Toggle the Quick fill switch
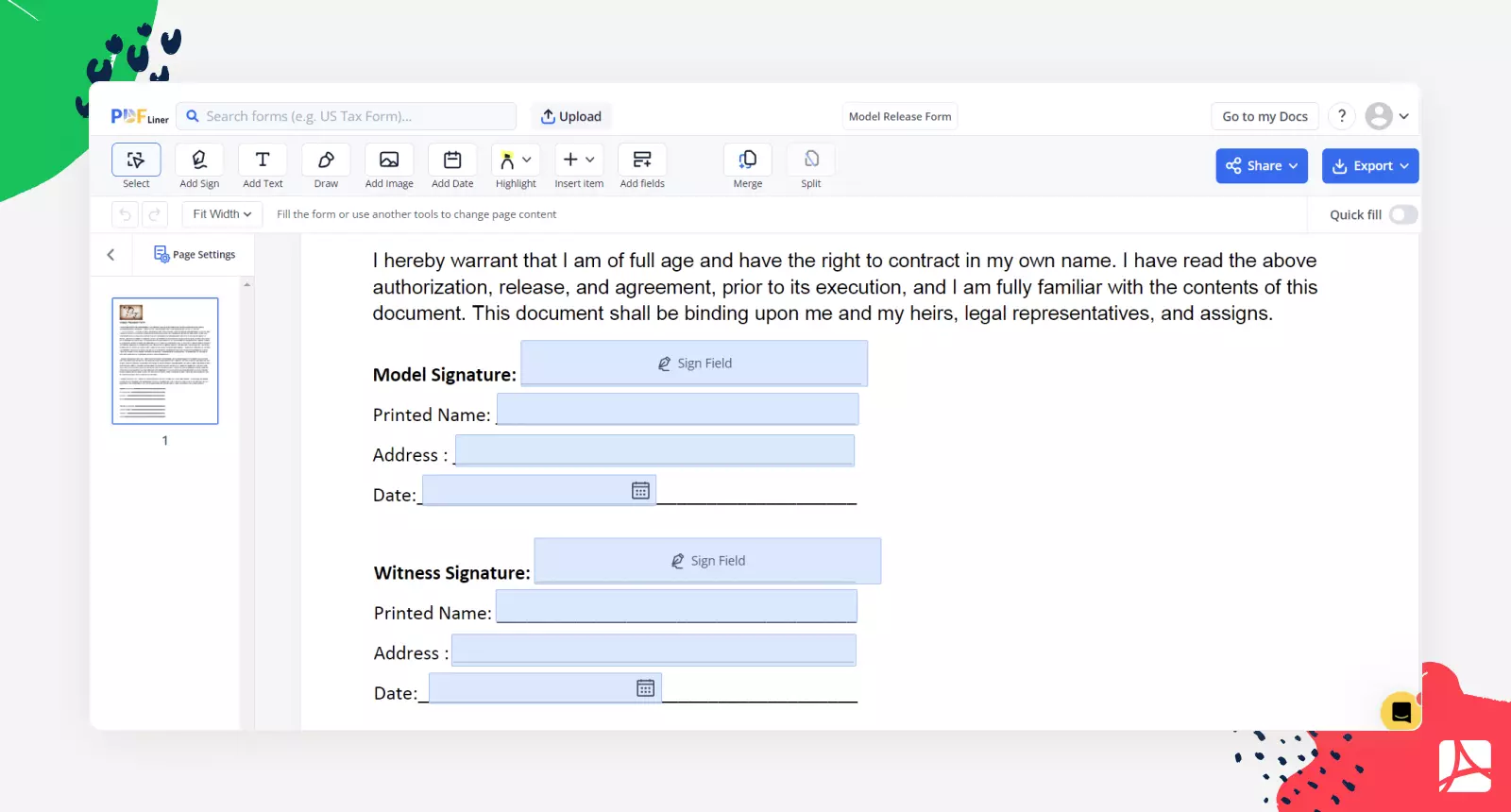 pyautogui.click(x=1403, y=214)
